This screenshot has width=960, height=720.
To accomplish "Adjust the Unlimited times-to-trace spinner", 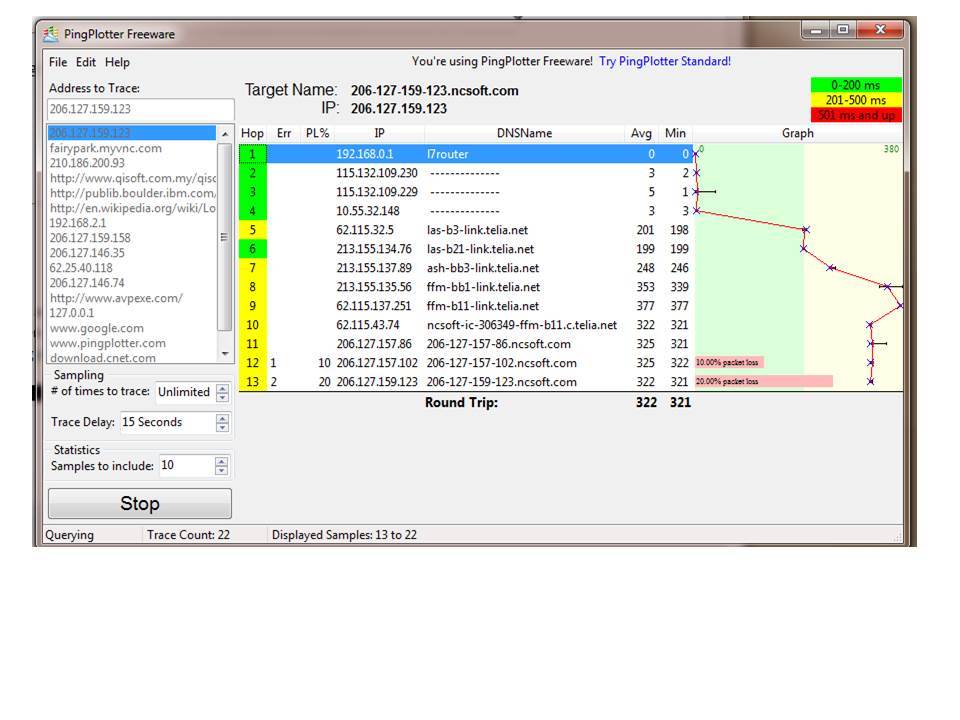I will pos(222,392).
